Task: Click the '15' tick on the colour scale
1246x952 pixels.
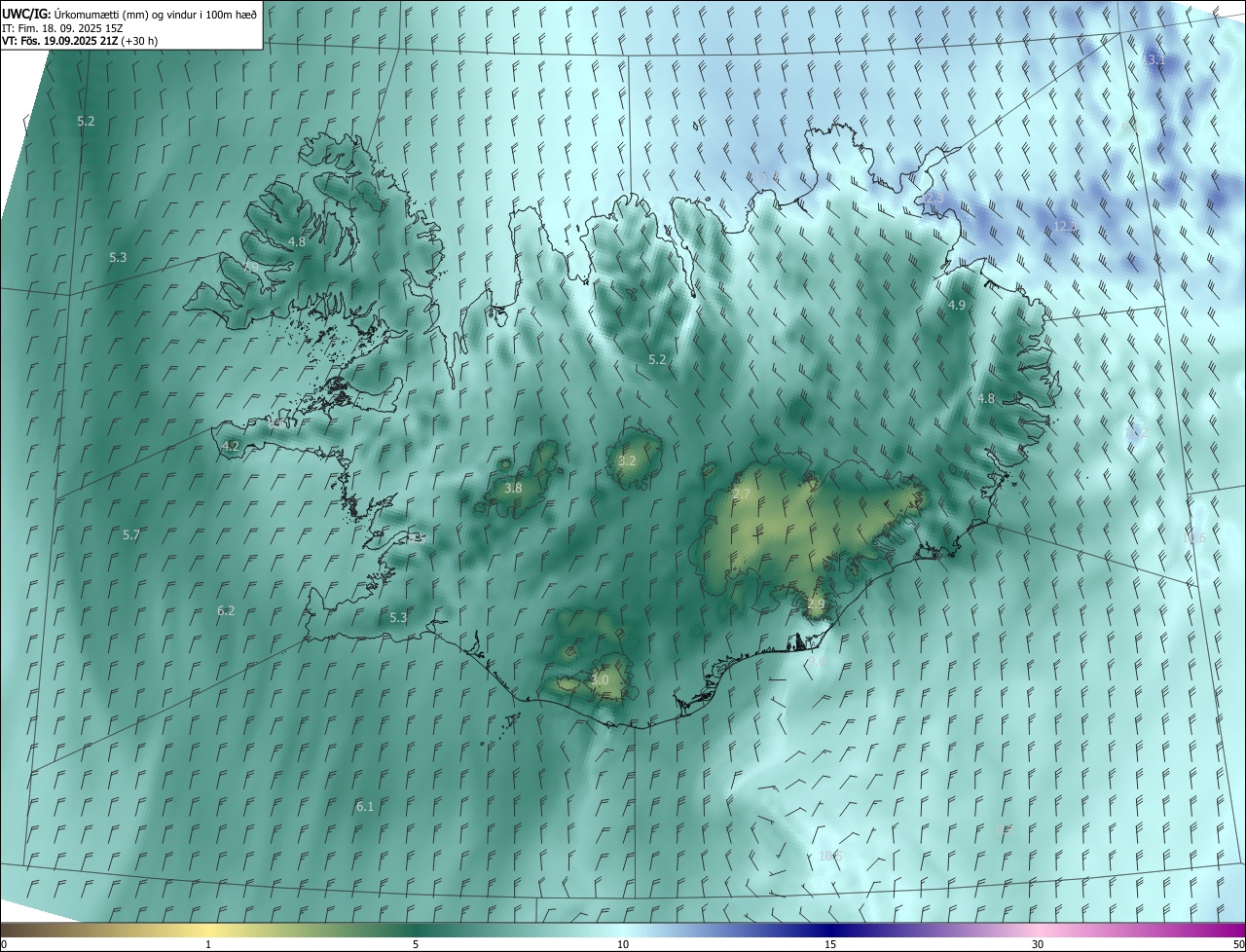Action: pos(830,944)
